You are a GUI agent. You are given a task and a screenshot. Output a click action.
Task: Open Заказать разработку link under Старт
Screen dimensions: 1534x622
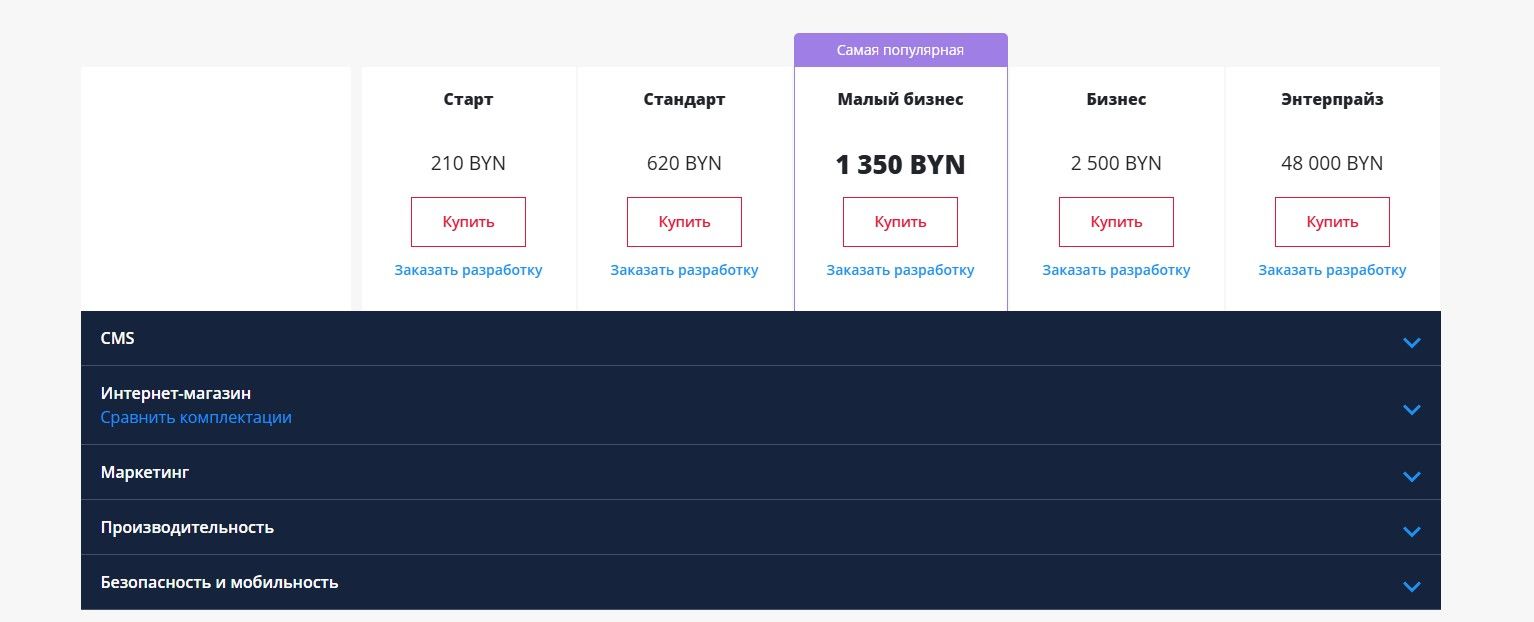click(x=468, y=270)
